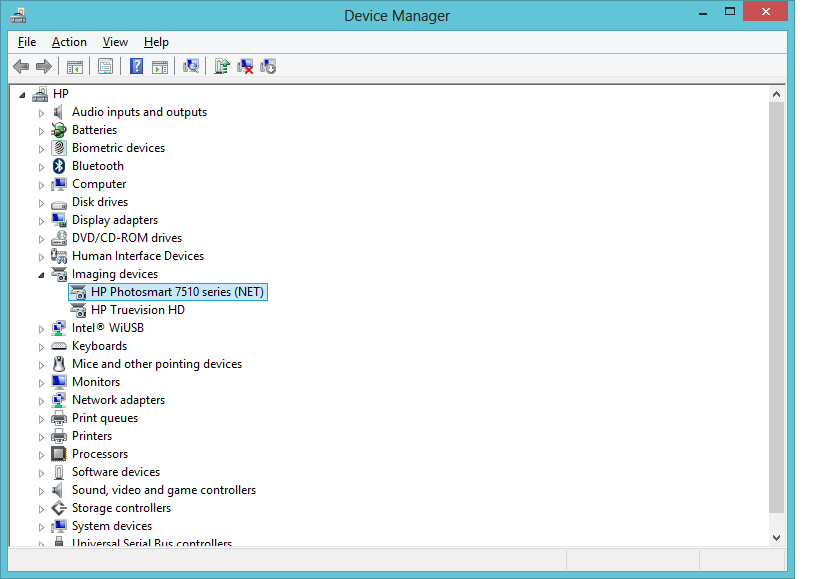Select the Computer category label
Viewport: 819px width, 579px height.
(x=99, y=184)
